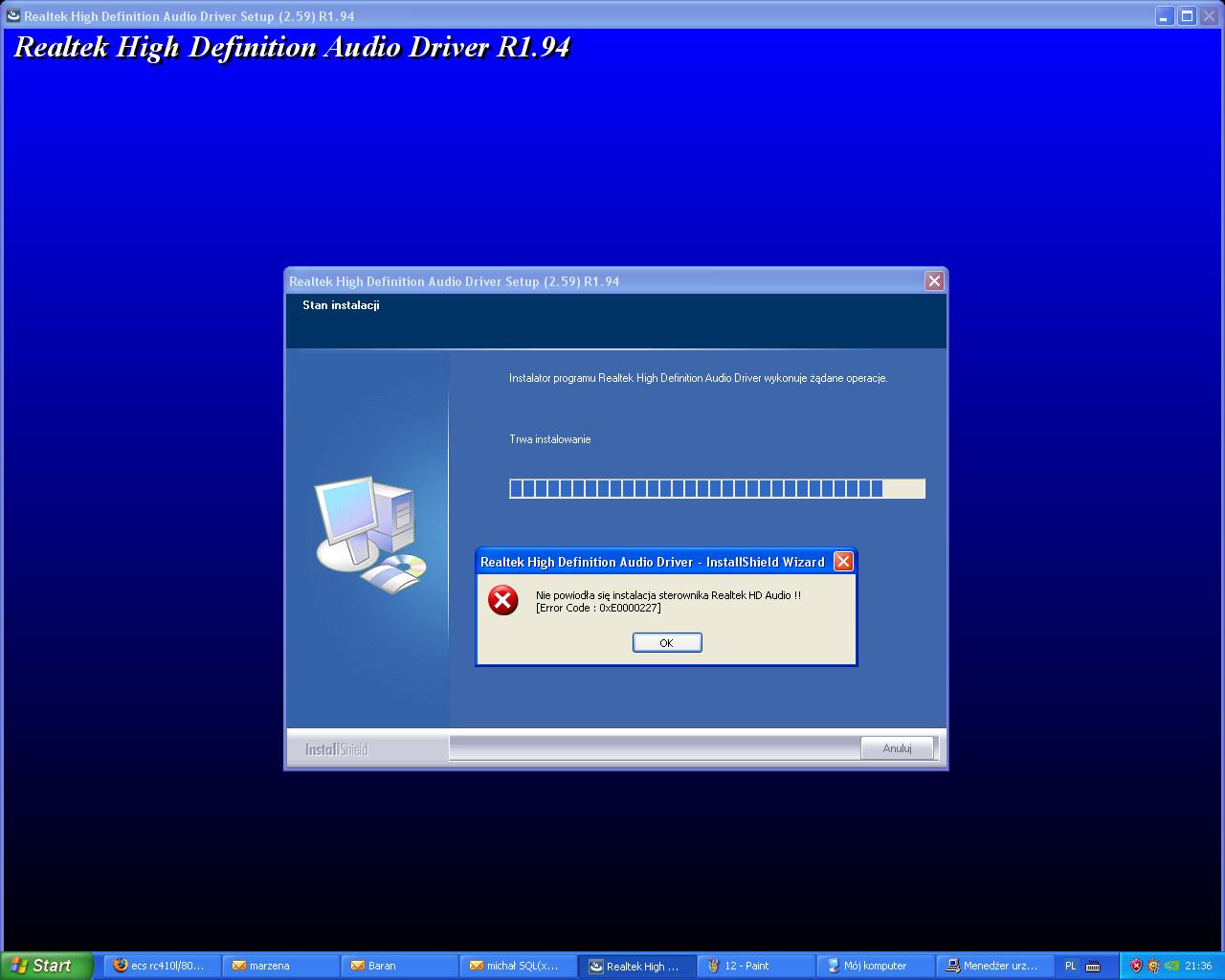
Task: Click the 'Error Code : 0xE0000227' text
Action: [x=598, y=608]
